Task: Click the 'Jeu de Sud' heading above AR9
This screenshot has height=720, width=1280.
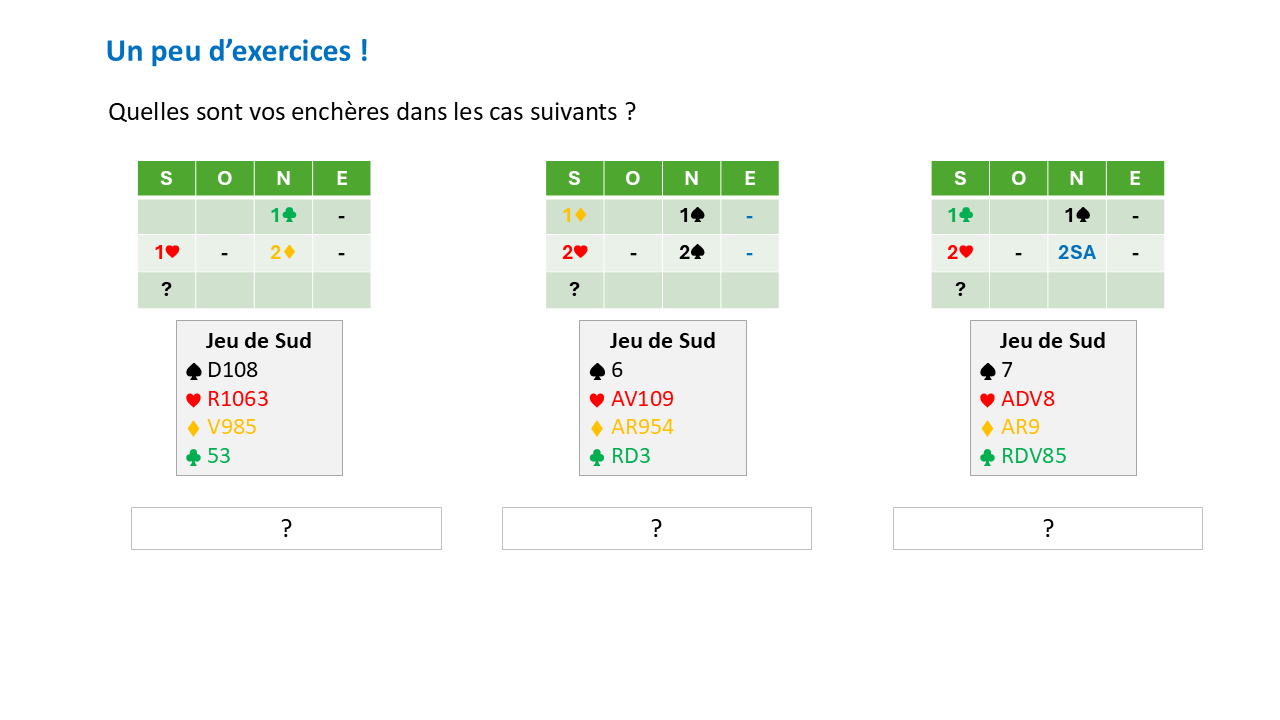Action: tap(1052, 341)
